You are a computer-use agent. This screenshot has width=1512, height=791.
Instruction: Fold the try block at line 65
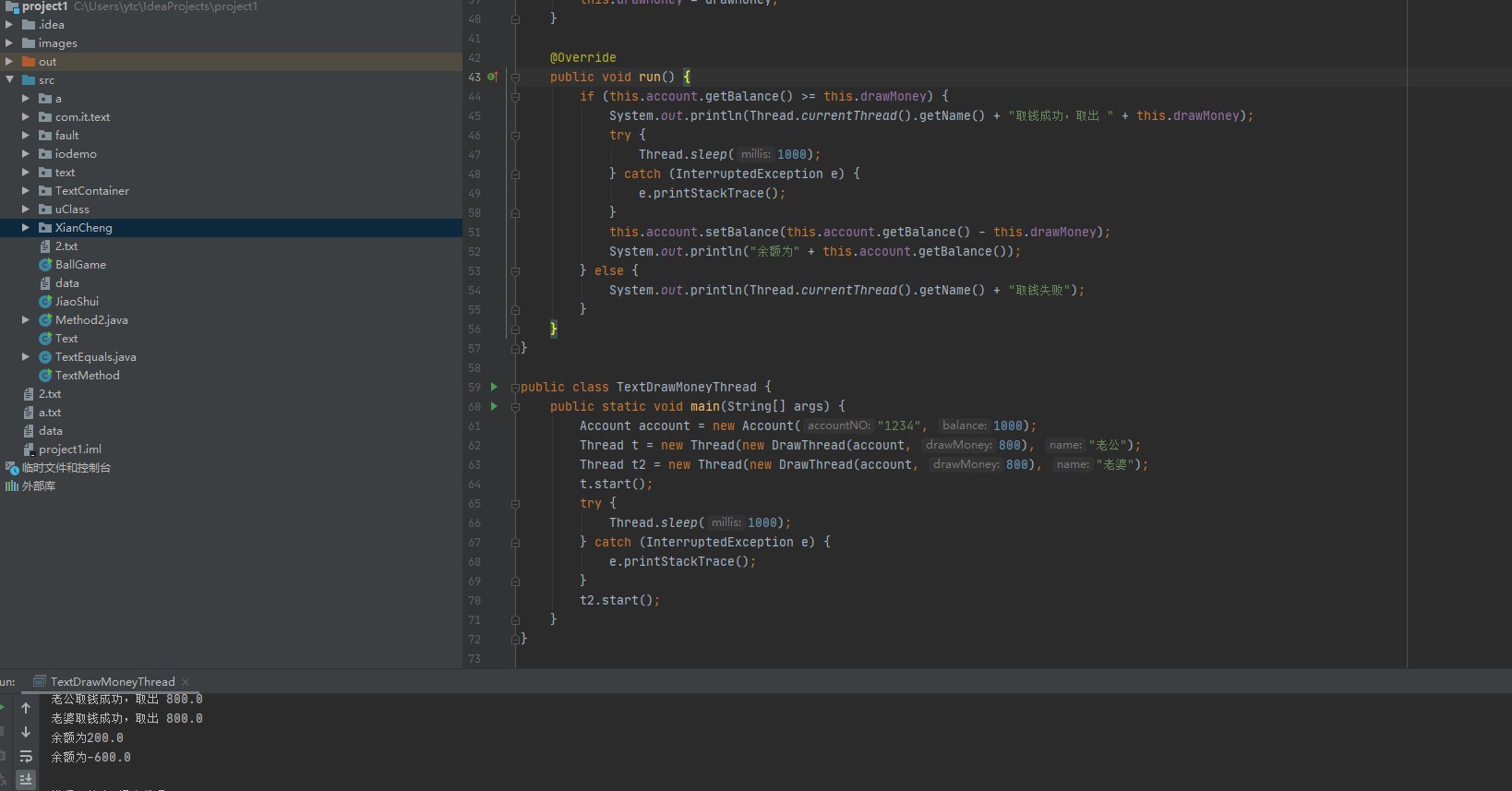tap(515, 504)
